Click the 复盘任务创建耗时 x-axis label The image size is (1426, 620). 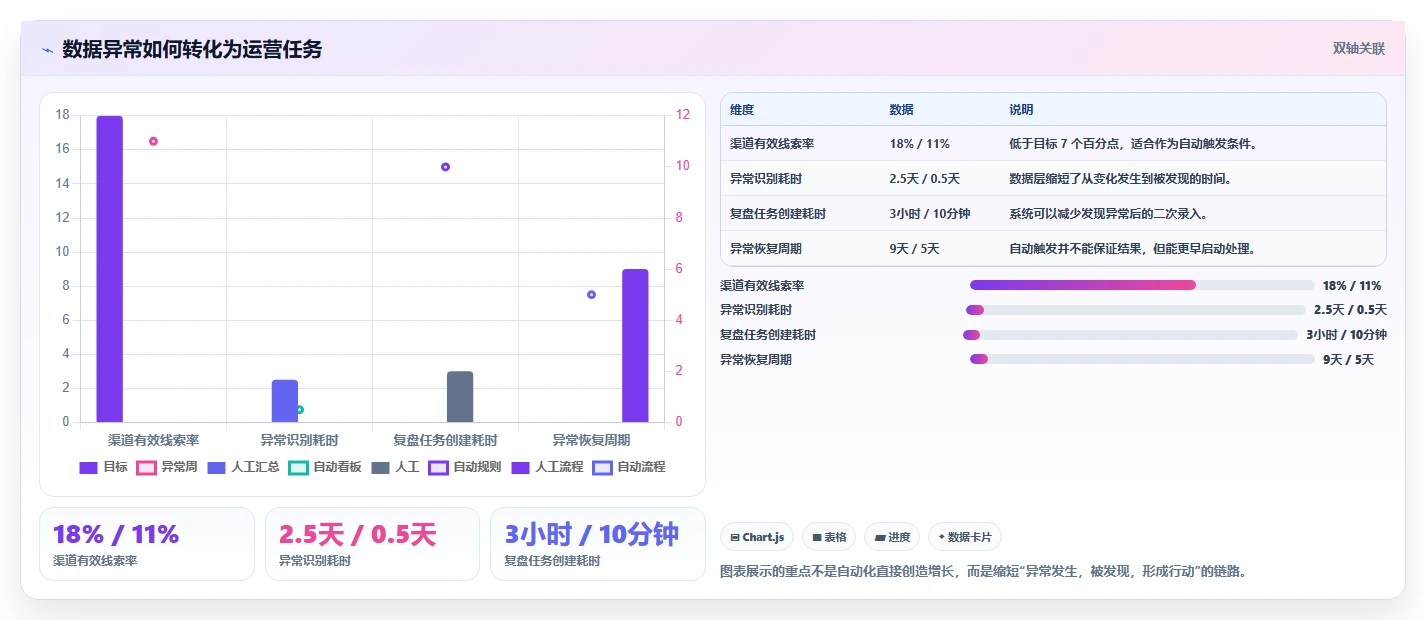[445, 440]
